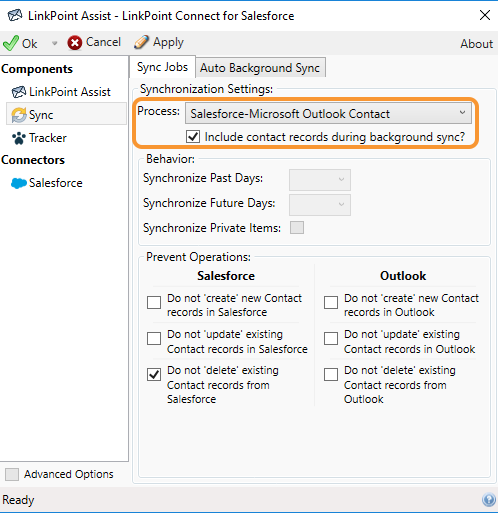The height and width of the screenshot is (513, 498).
Task: Toggle the Advanced Options checkbox
Action: pos(12,474)
